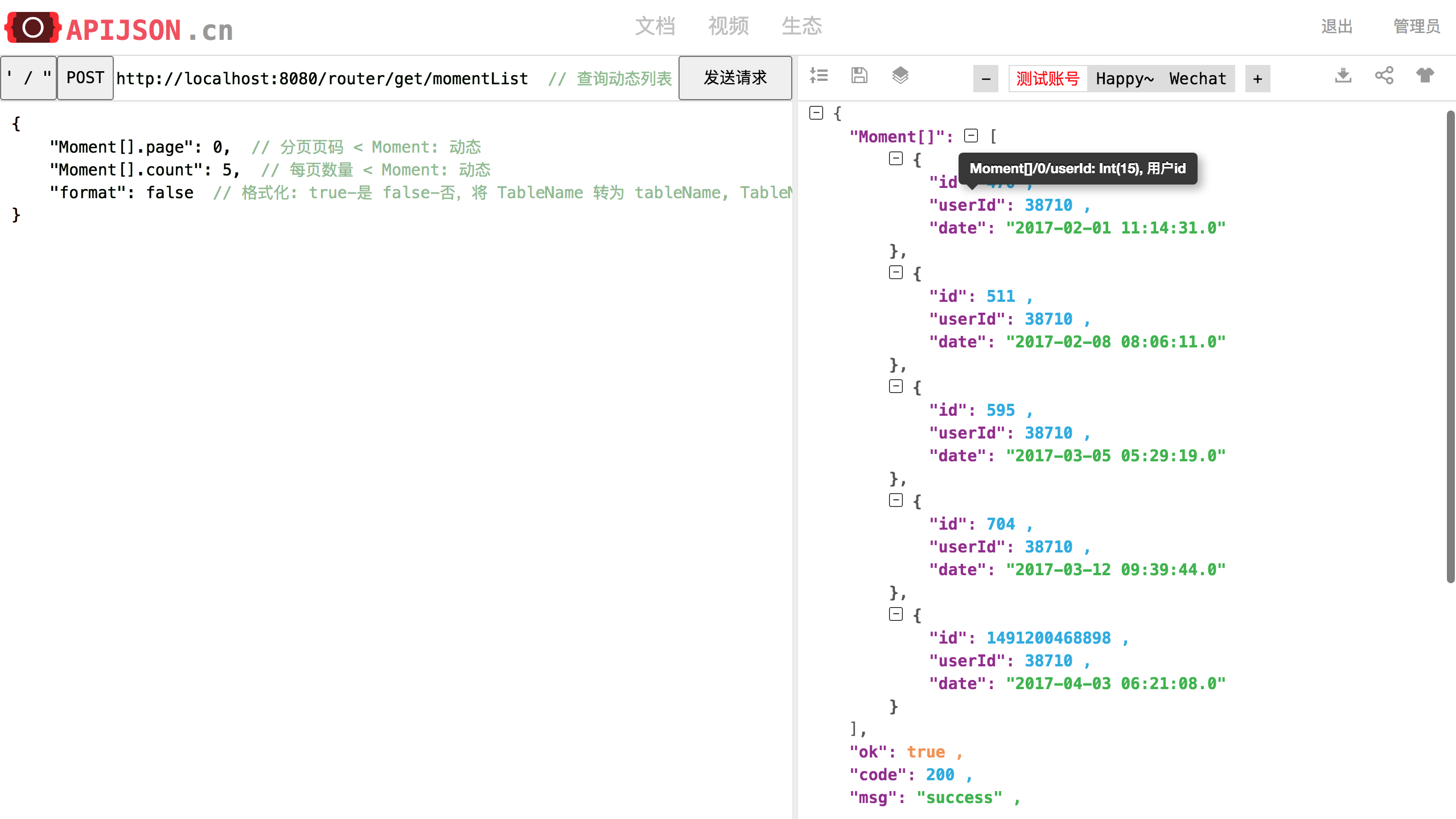
Task: Click date "2017-04-03 06:21:08.0"
Action: pos(1116,683)
